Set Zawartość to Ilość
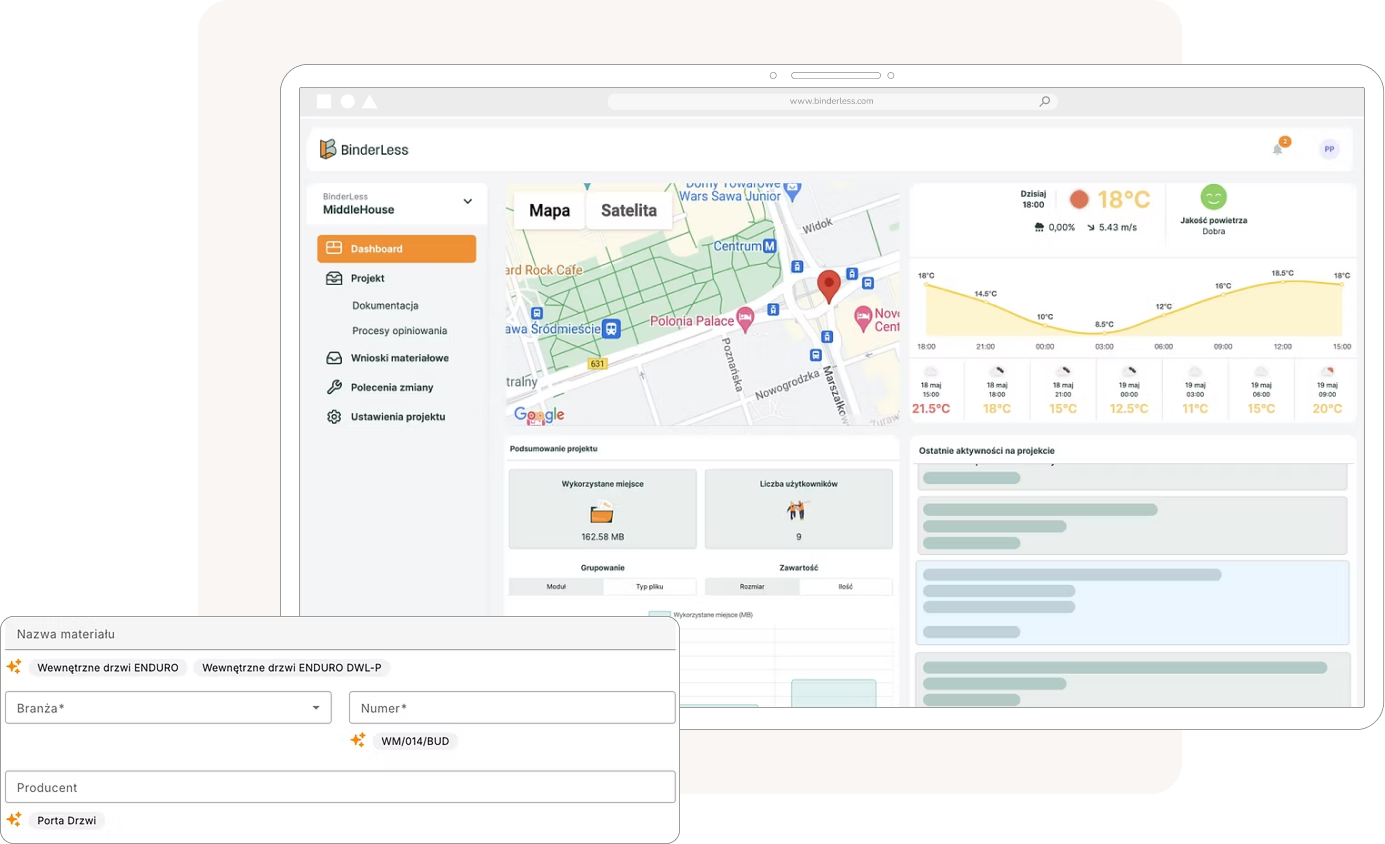Screen dimensions: 1385x844 (x=845, y=587)
